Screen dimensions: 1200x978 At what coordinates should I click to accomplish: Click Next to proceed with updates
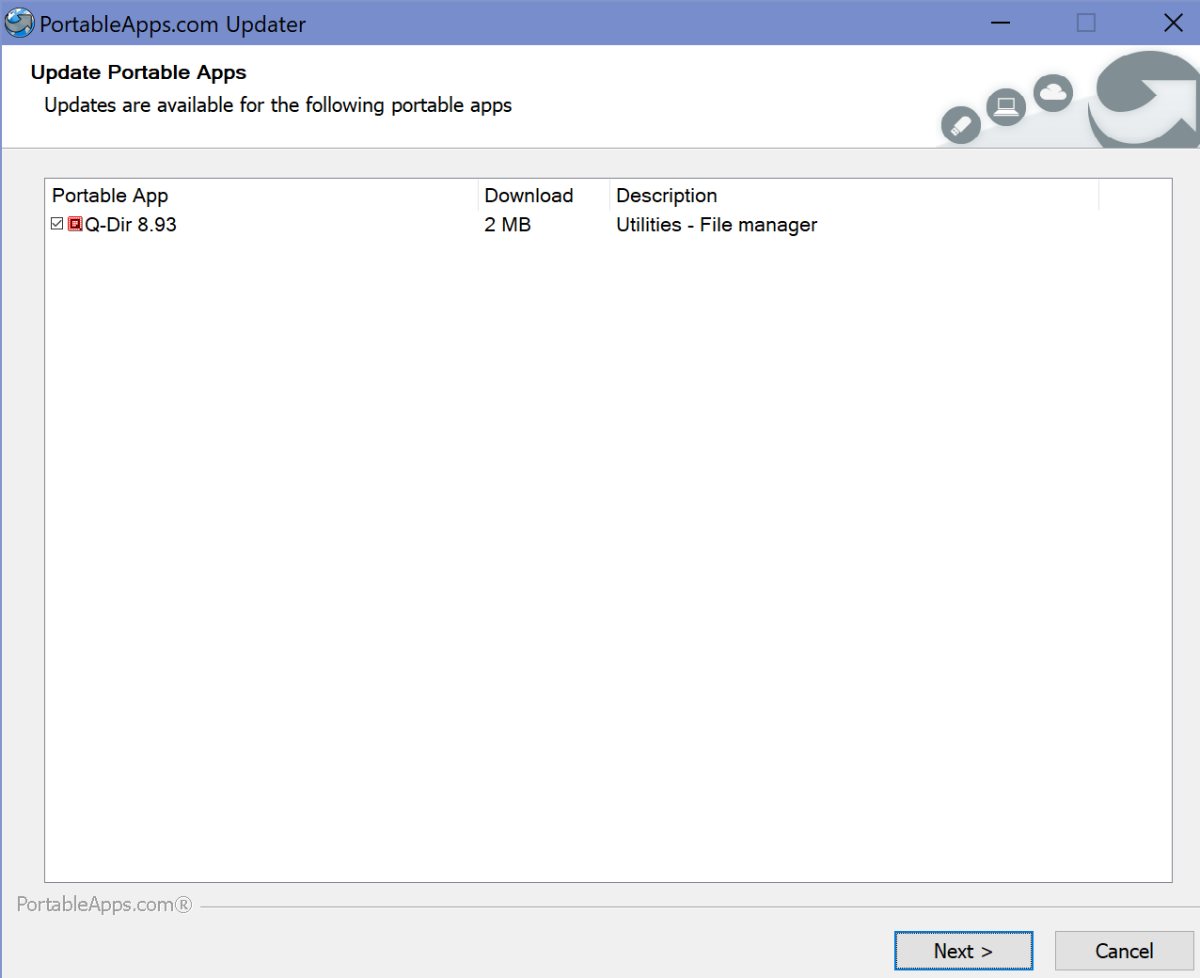(x=963, y=951)
